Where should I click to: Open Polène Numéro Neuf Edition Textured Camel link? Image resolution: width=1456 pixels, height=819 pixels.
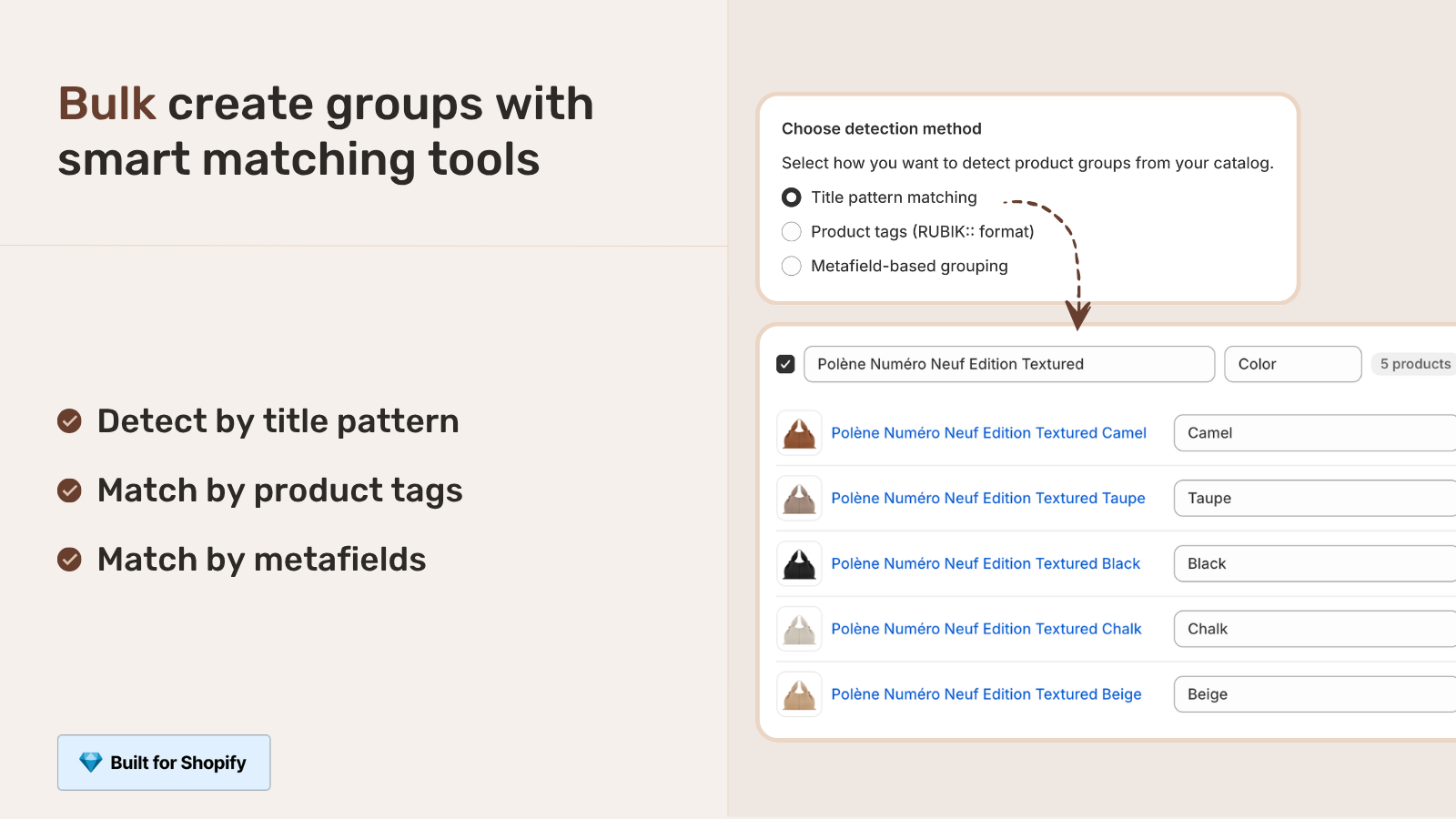988,433
